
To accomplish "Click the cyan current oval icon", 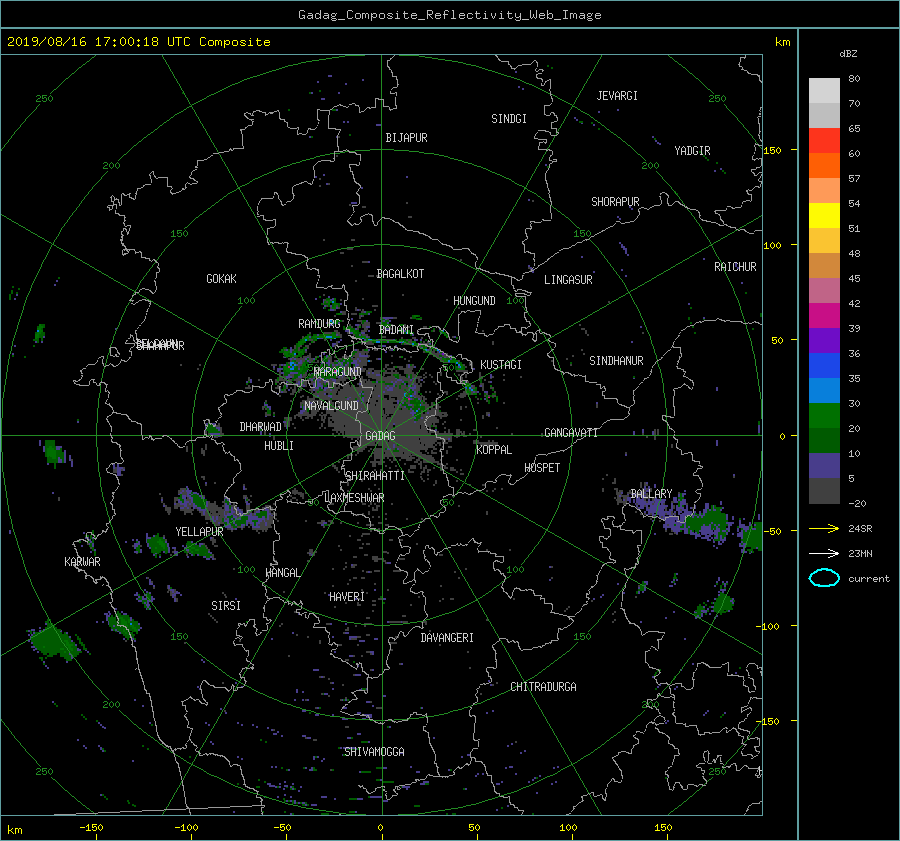I will (824, 578).
